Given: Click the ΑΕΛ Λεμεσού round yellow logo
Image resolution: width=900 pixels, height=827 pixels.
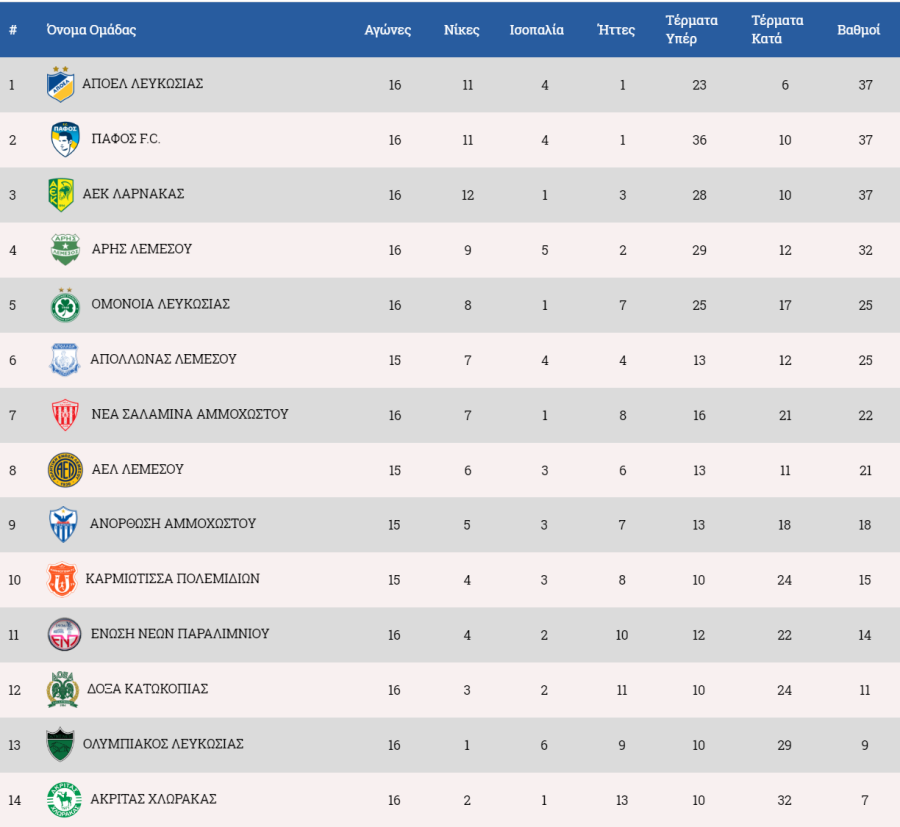Looking at the screenshot, I should coord(65,469).
